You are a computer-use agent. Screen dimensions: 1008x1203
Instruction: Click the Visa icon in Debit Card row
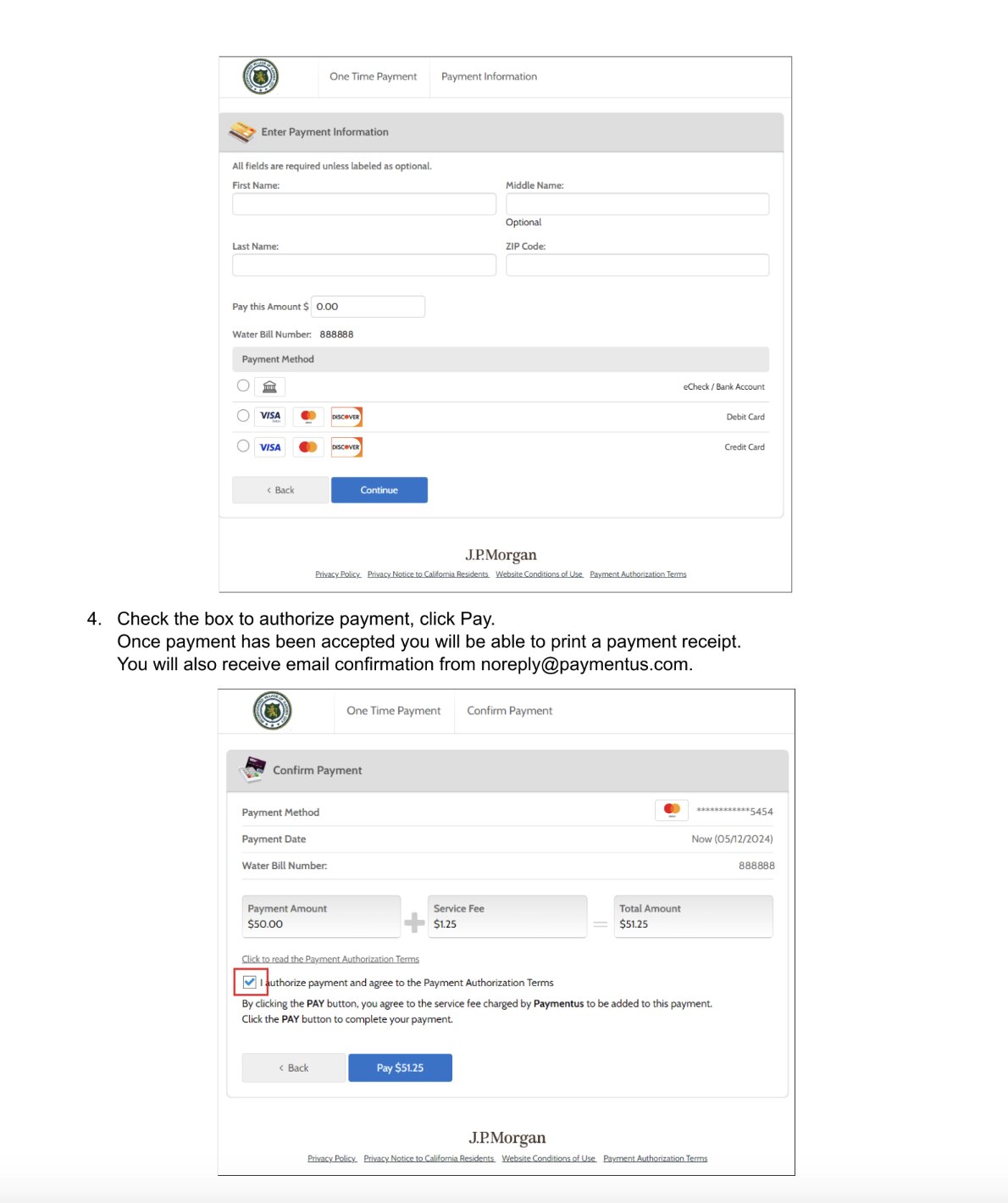tap(270, 417)
